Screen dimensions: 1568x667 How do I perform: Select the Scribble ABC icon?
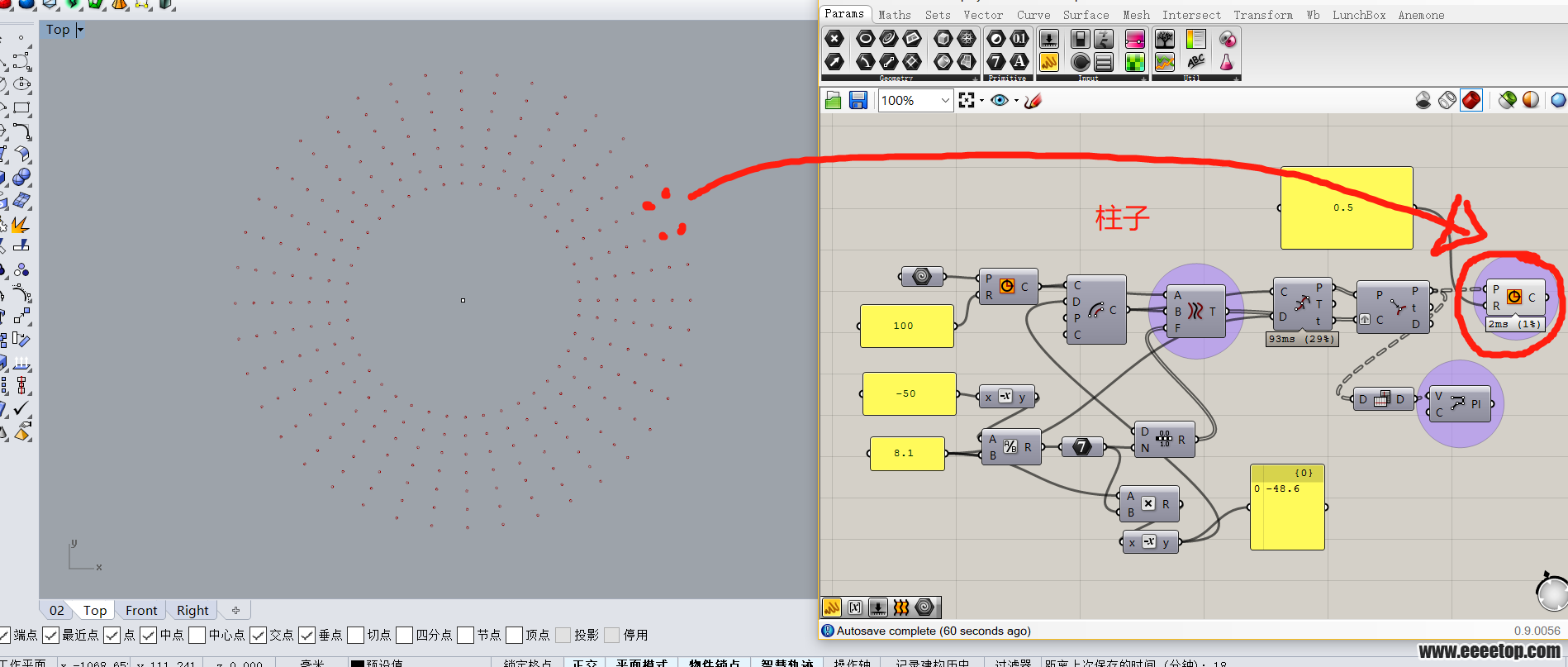[1195, 62]
